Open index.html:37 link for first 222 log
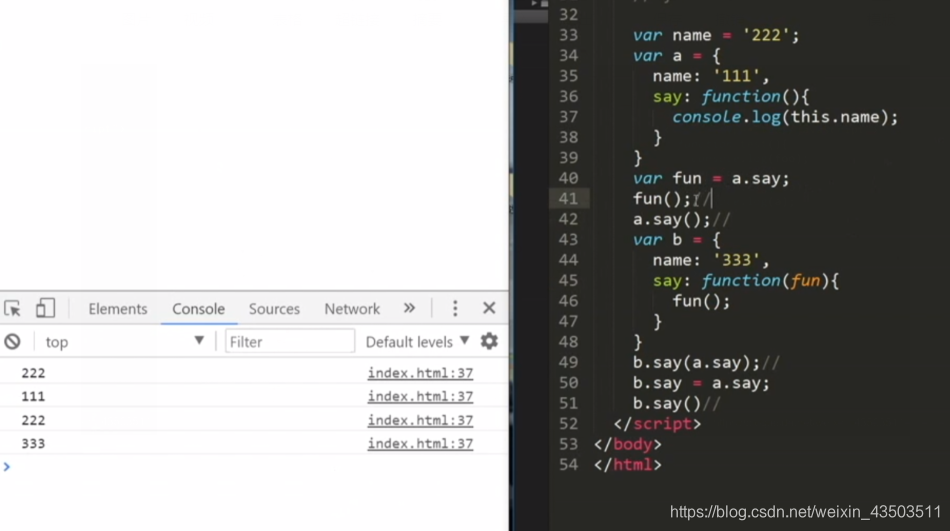The height and width of the screenshot is (531, 950). tap(420, 373)
